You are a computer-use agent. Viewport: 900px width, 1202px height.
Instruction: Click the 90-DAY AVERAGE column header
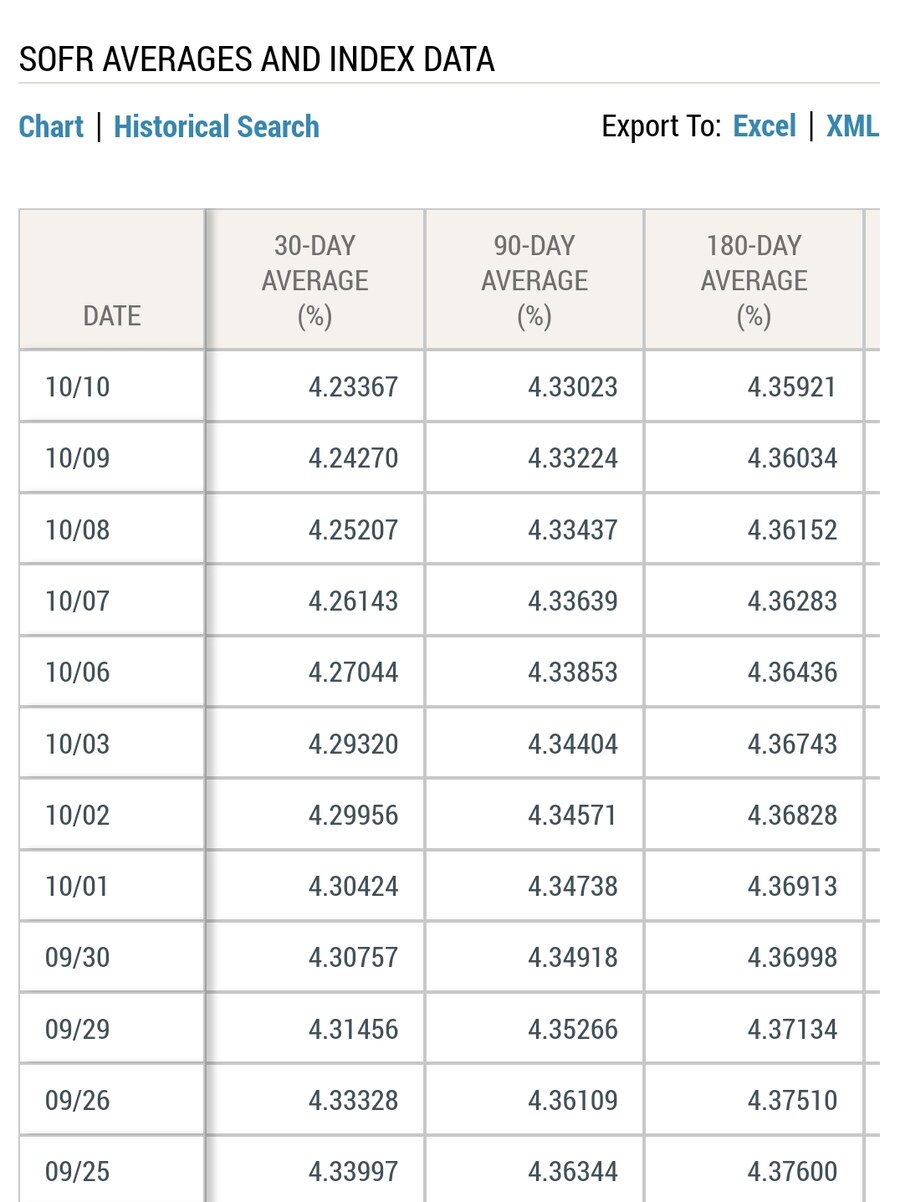coord(534,281)
